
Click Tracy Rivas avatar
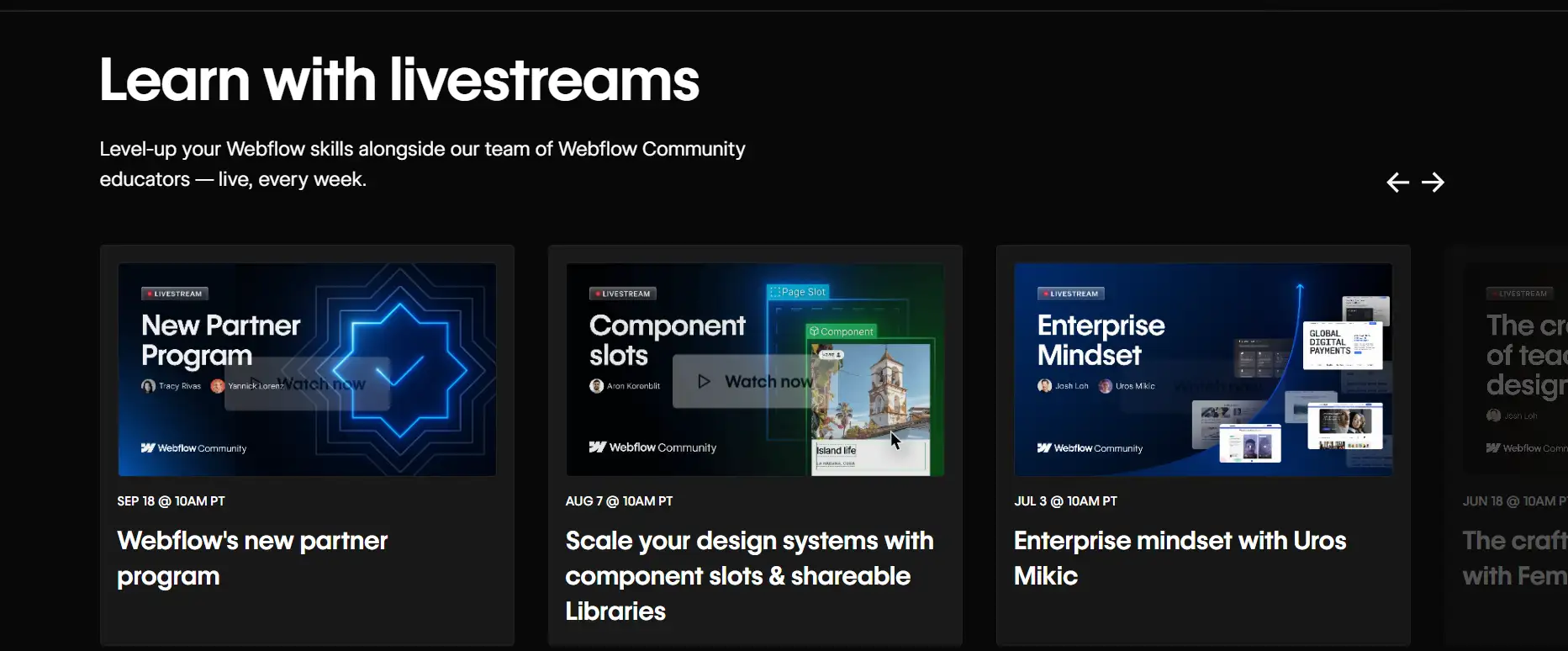[149, 386]
